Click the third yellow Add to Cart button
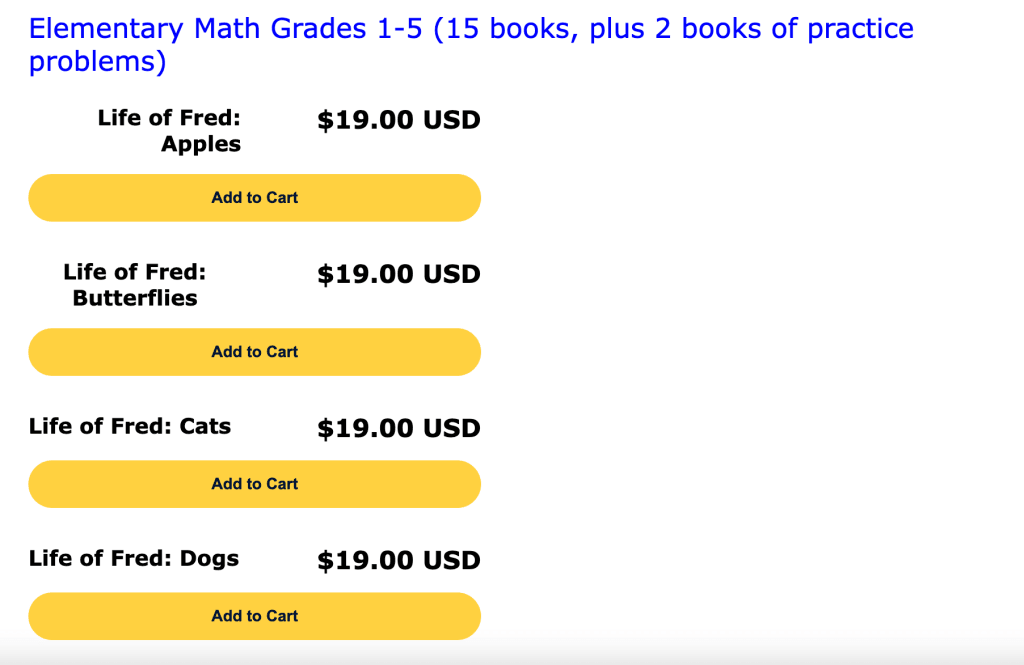 click(254, 483)
